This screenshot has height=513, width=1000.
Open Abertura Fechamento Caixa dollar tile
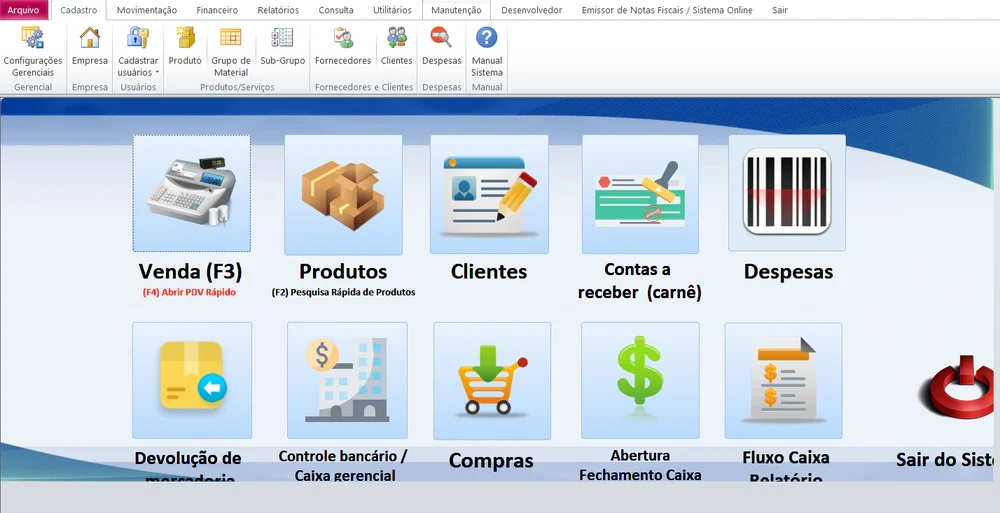tap(640, 380)
